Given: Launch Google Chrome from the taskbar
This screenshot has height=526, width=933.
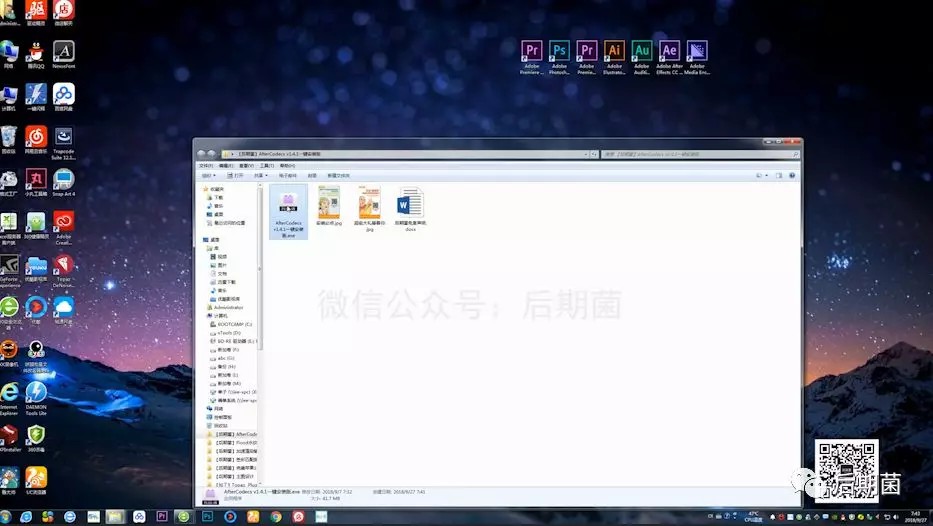Looking at the screenshot, I should tap(275, 516).
